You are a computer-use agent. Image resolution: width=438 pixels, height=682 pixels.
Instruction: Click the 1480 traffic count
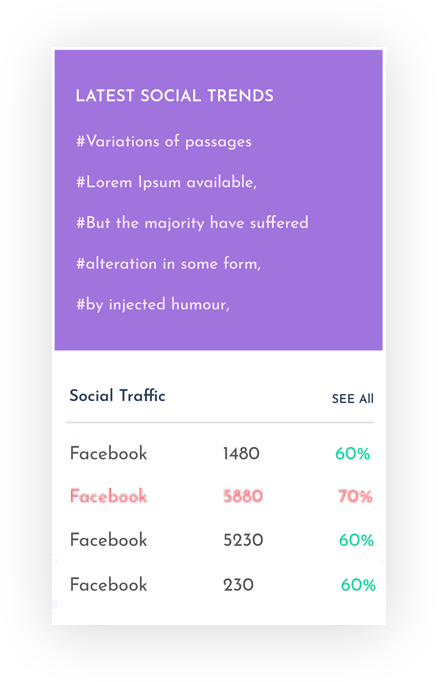click(x=241, y=454)
